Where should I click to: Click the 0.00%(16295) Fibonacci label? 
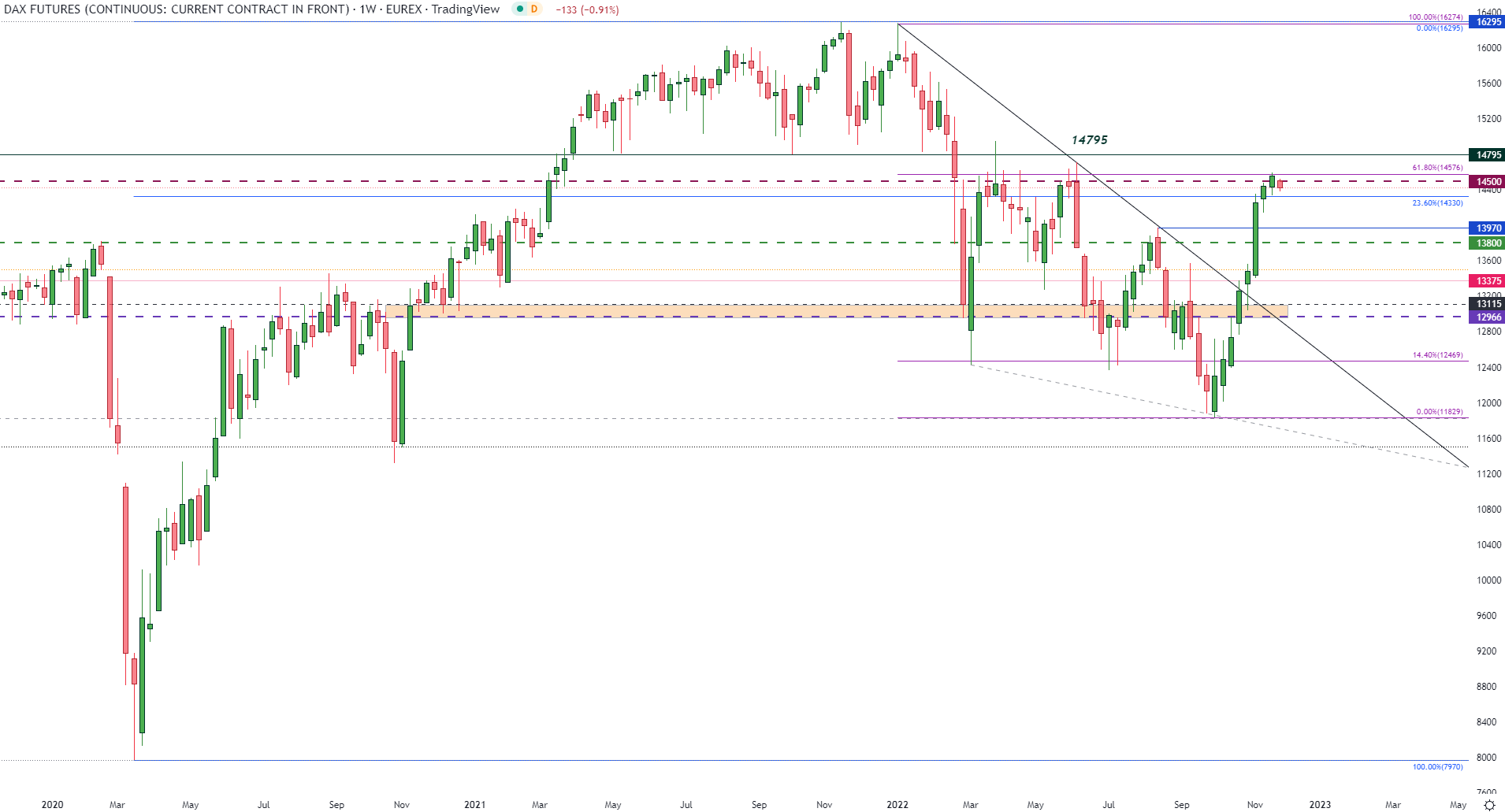coord(1440,28)
